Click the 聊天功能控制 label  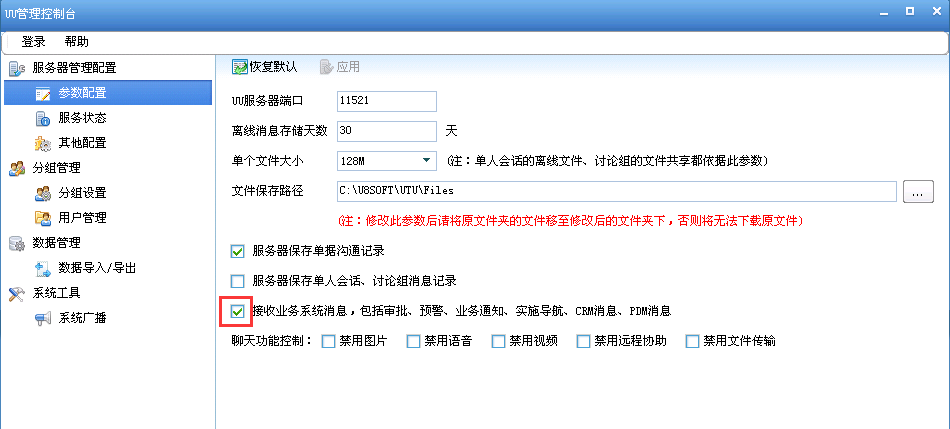(272, 342)
